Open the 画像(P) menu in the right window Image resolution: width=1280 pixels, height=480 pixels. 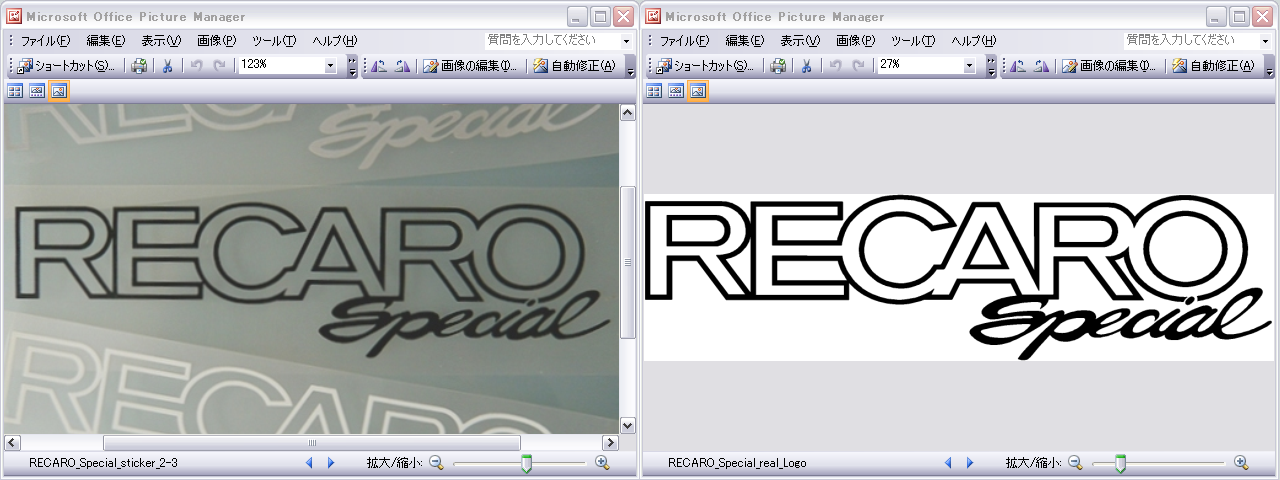(x=855, y=41)
